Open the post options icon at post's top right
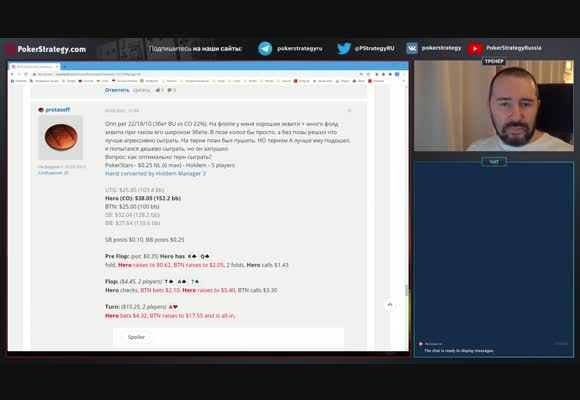 point(349,110)
